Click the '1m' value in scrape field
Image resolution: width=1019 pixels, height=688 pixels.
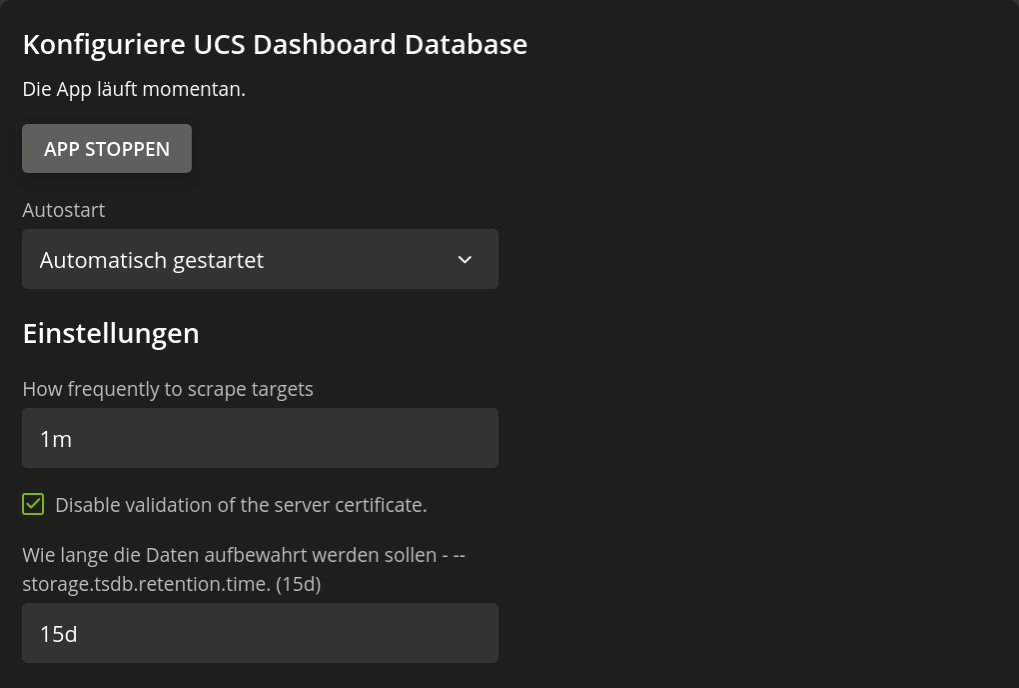coord(56,439)
